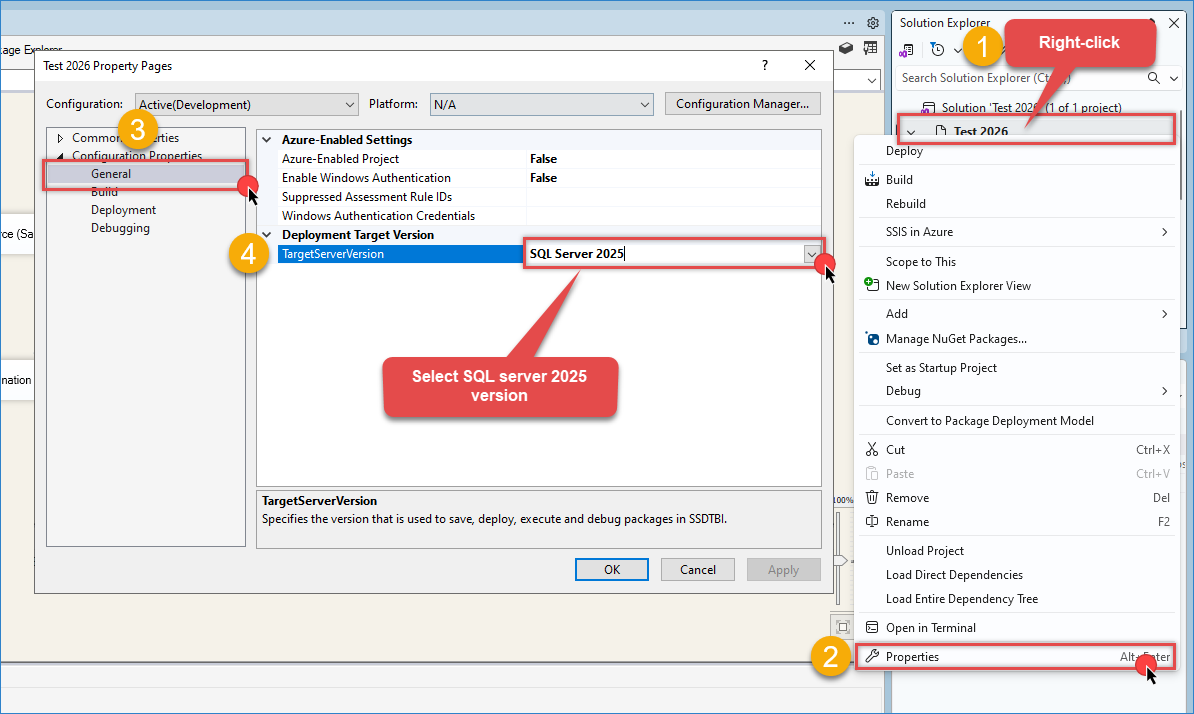Click the fit-to-window icon below zoom slider

(x=843, y=627)
